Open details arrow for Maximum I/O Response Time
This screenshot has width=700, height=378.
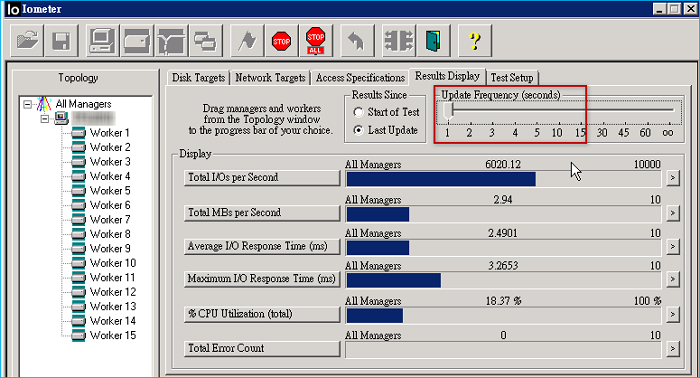tap(673, 279)
